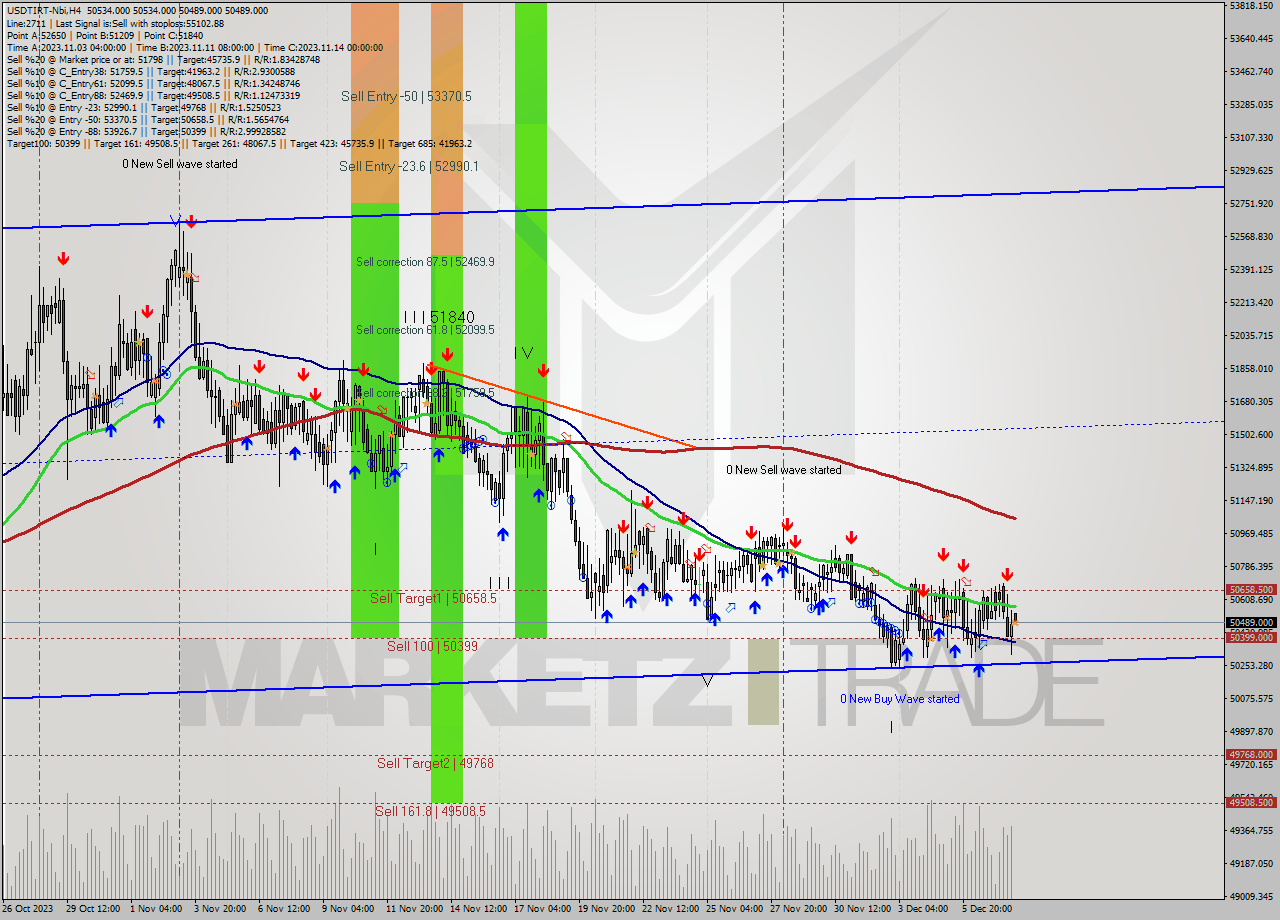The height and width of the screenshot is (920, 1280).
Task: Select the '26 Oct 2023' date label on the time axis
Action: 30,911
